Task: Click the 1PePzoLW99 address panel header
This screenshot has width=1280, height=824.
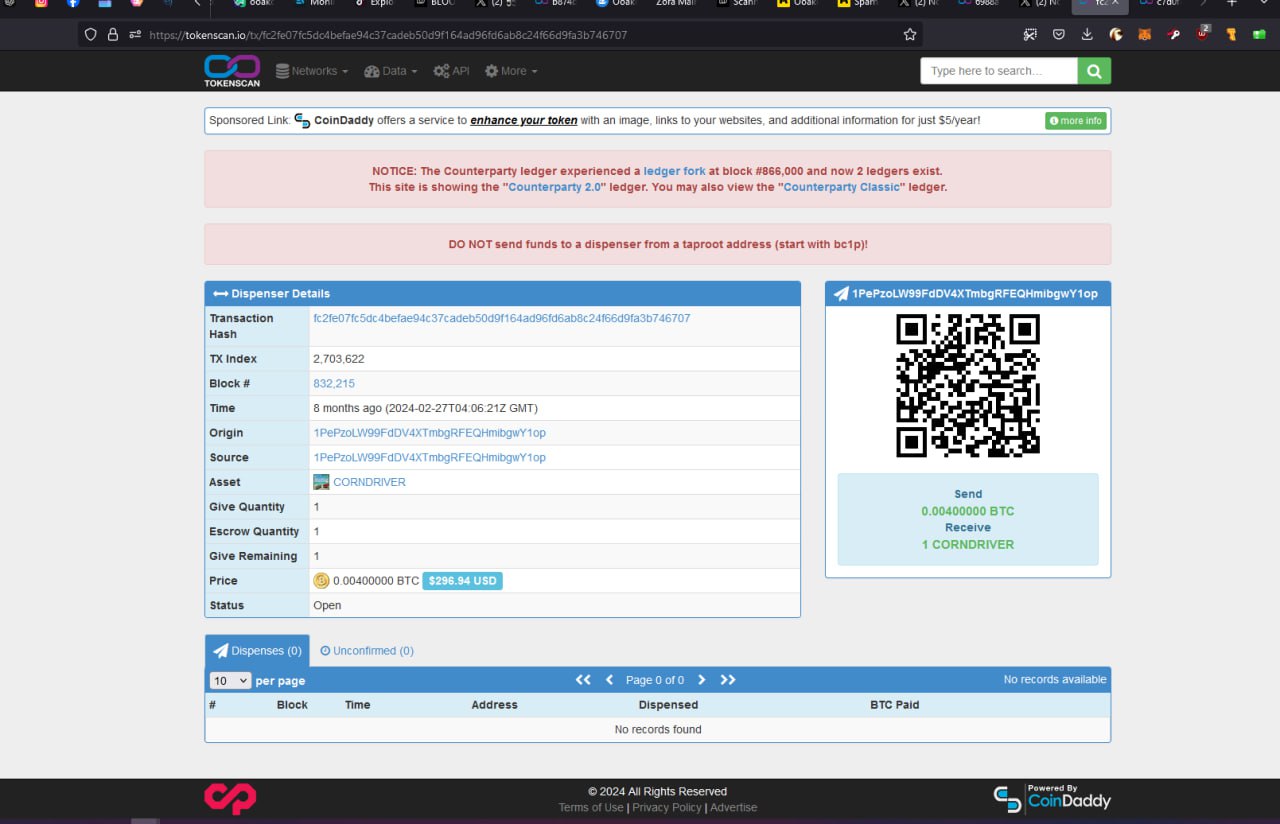Action: pos(968,294)
